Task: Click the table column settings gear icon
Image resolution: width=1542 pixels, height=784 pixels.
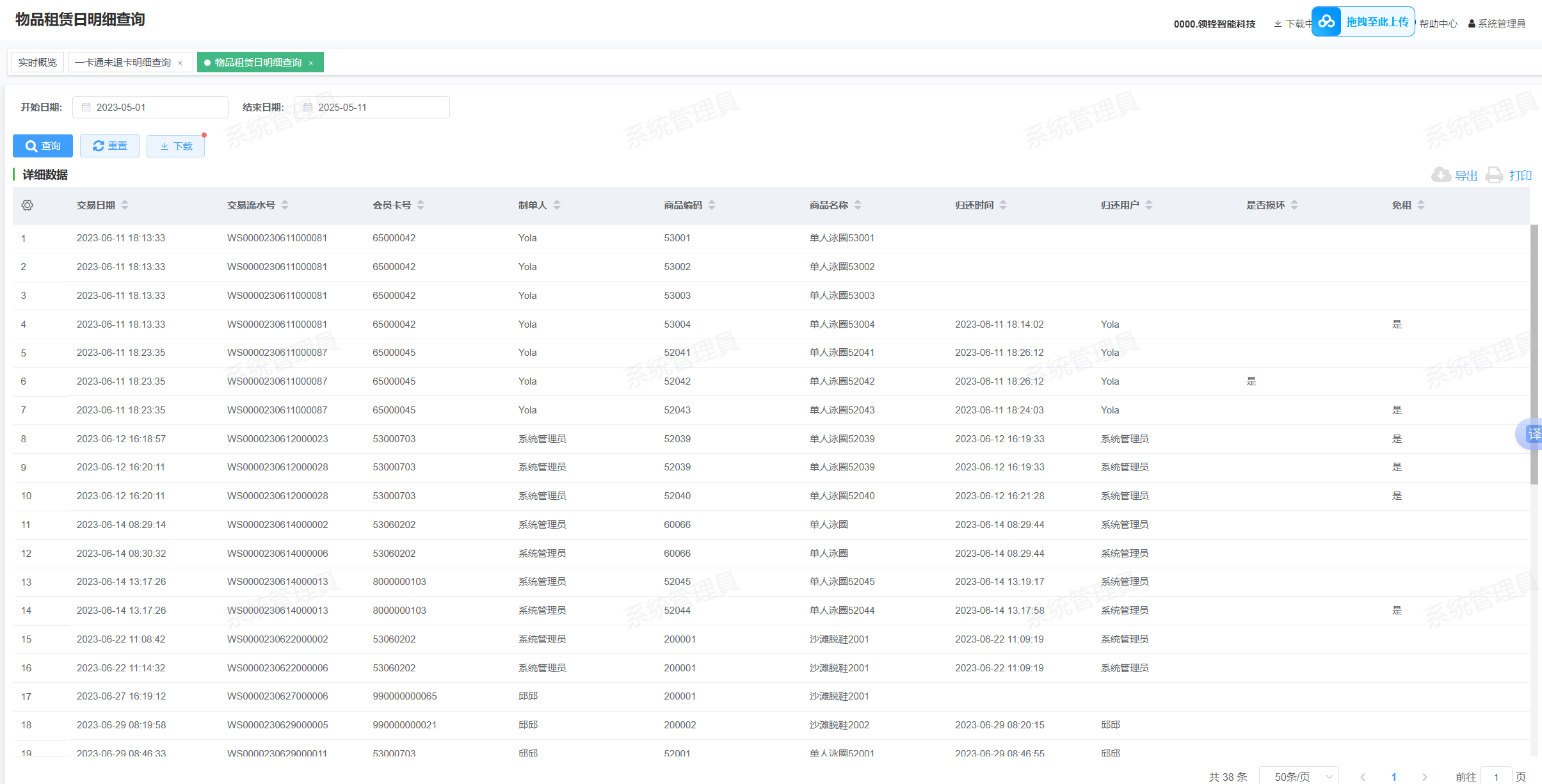Action: [27, 205]
